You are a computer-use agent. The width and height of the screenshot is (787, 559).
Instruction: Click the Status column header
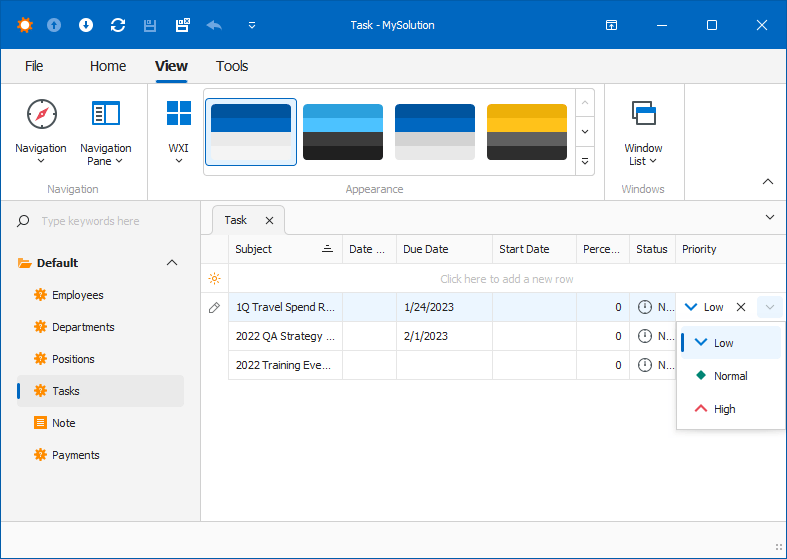tap(652, 249)
